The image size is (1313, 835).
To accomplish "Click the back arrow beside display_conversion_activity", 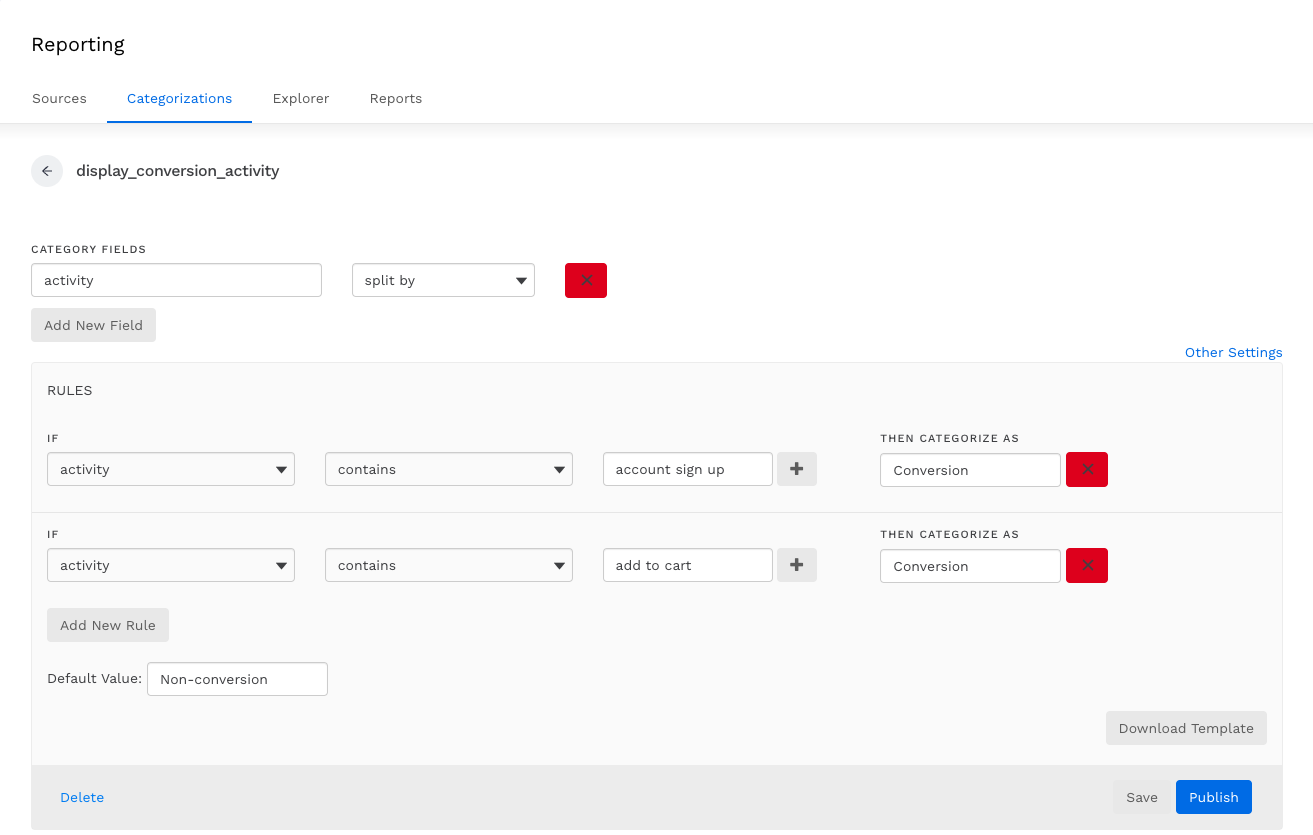I will click(47, 171).
